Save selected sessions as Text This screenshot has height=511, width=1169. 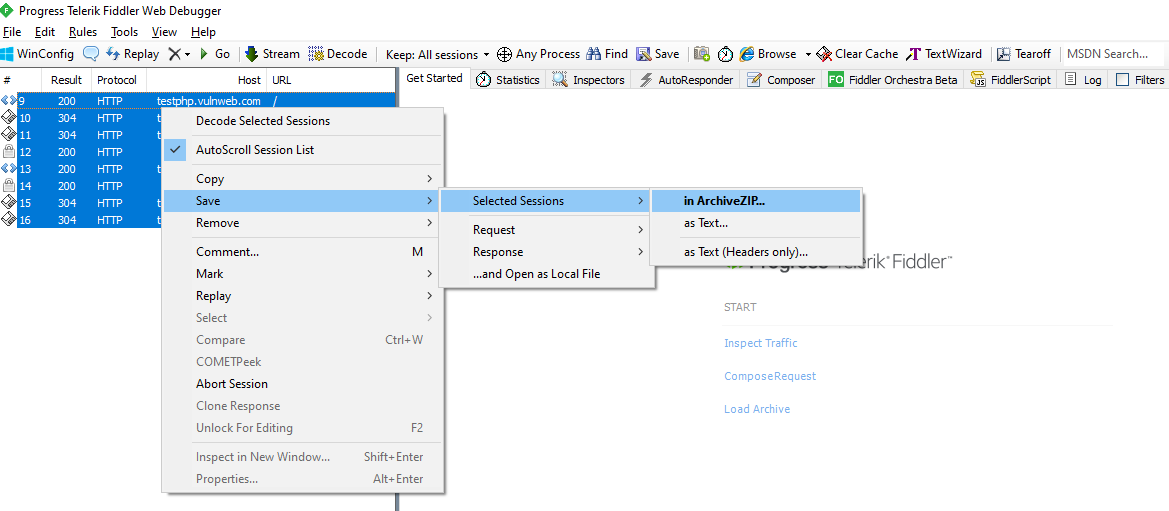[x=757, y=223]
